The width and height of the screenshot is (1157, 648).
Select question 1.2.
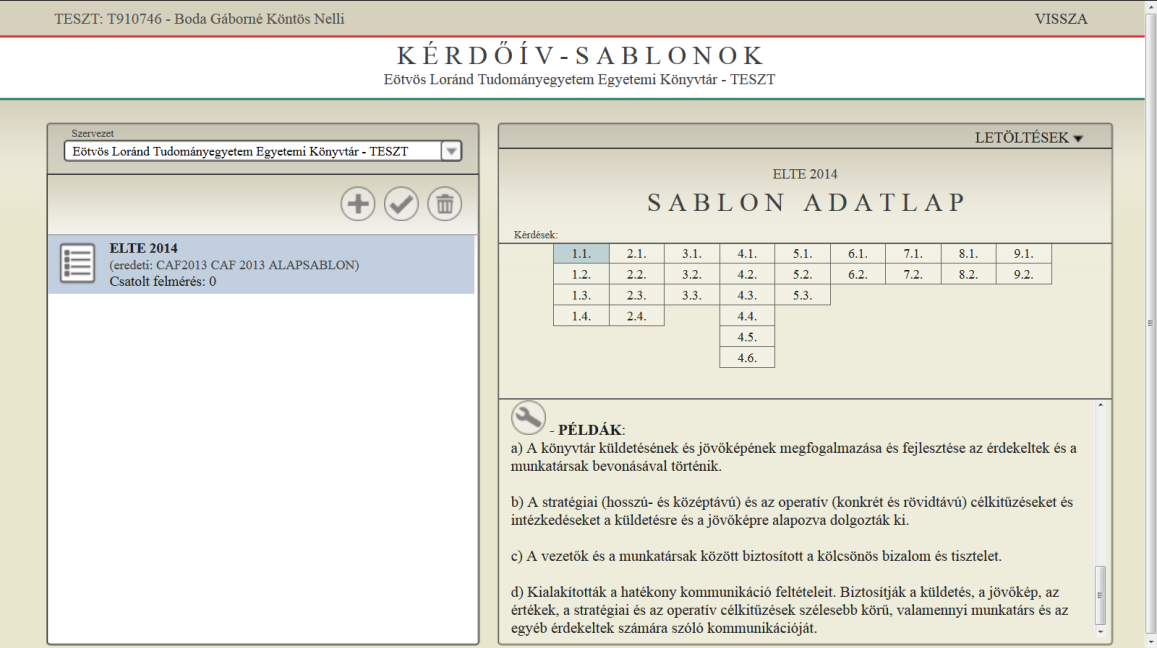581,275
